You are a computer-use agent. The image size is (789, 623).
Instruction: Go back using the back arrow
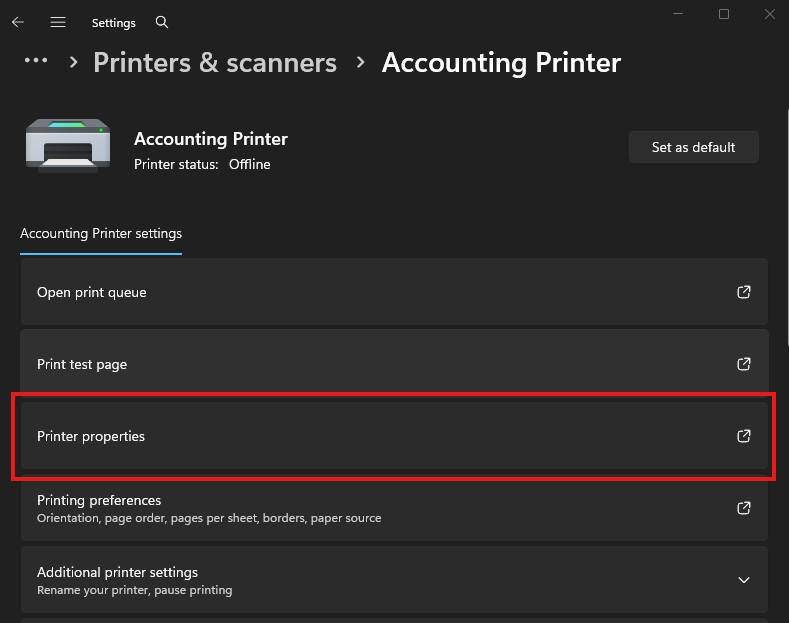click(18, 22)
